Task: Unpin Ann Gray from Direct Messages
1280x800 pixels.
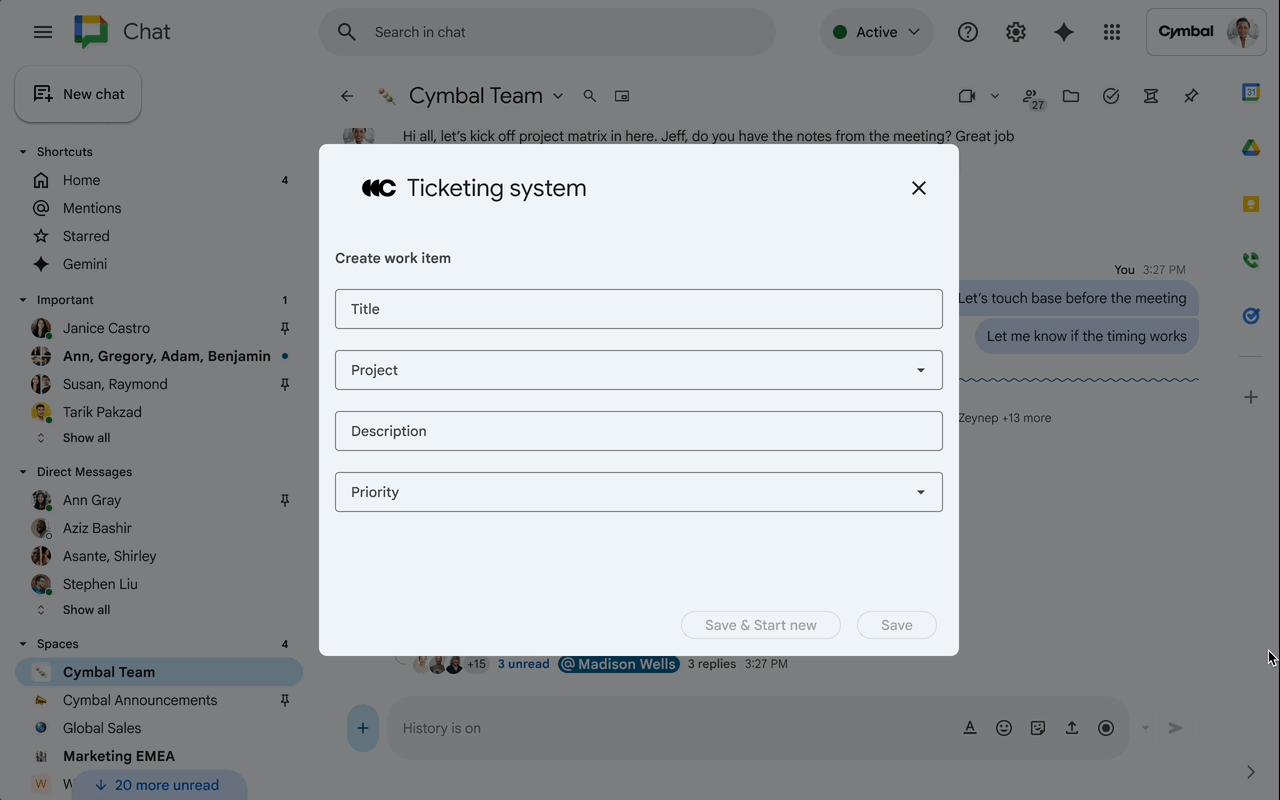Action: pos(284,499)
